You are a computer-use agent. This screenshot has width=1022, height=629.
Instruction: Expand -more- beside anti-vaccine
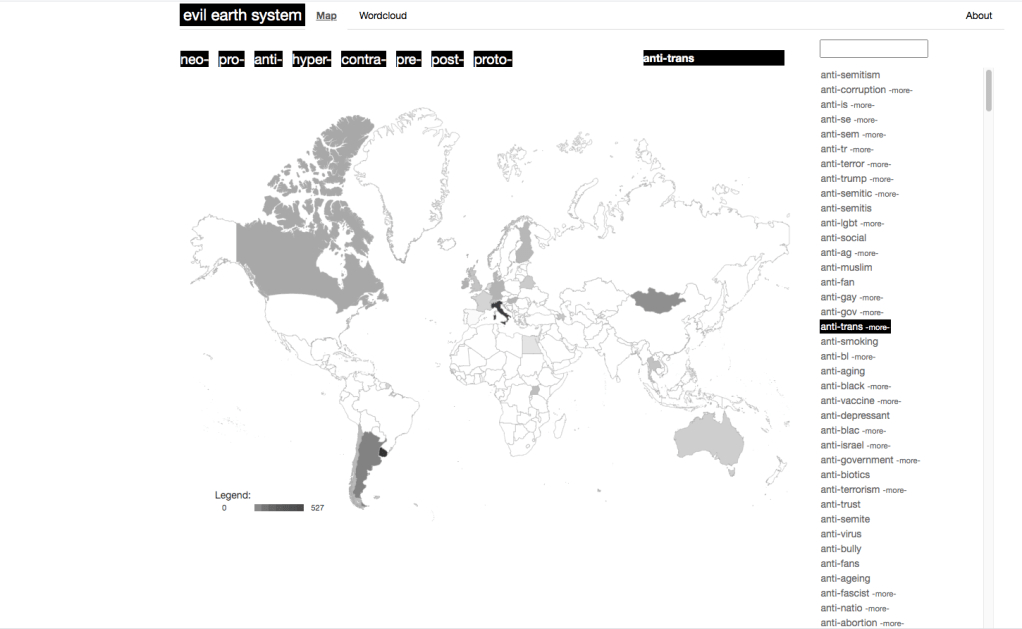tap(889, 402)
